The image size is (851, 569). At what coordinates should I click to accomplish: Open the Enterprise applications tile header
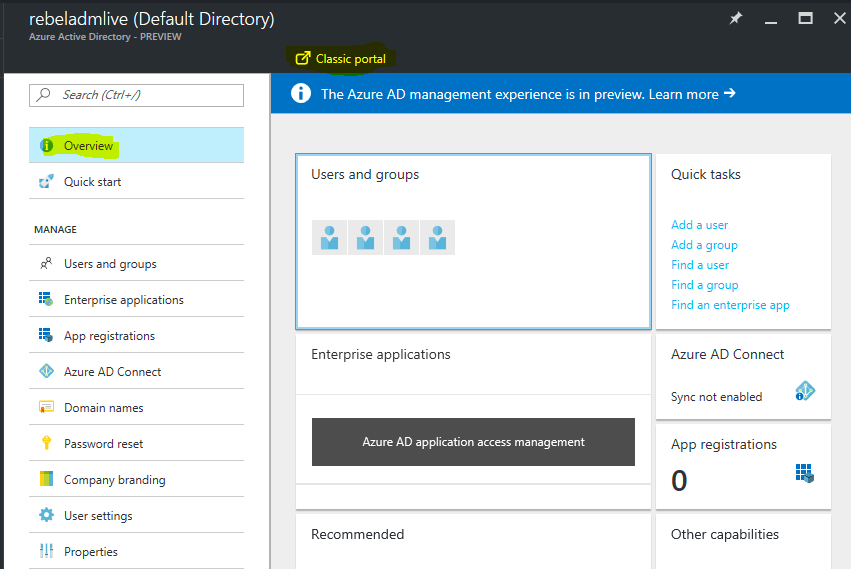click(x=380, y=355)
